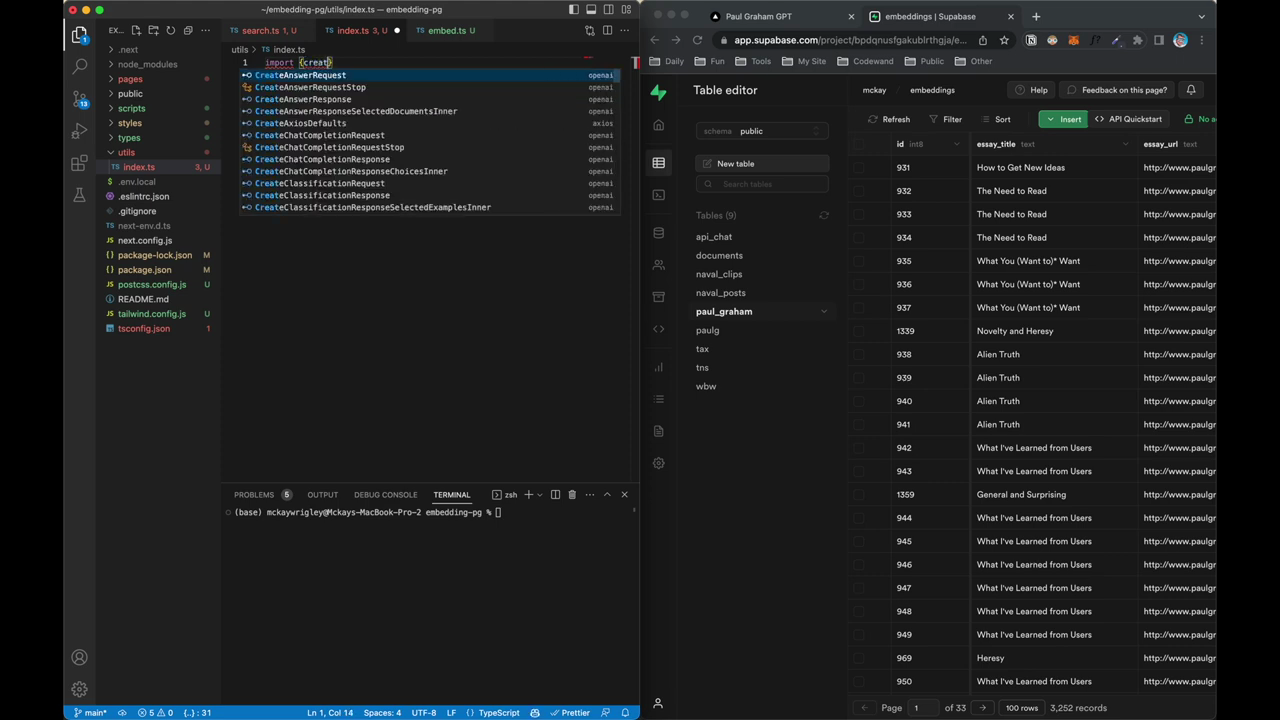This screenshot has height=720, width=1280.
Task: Open Supabase SQL editor sidebar icon
Action: 658,195
